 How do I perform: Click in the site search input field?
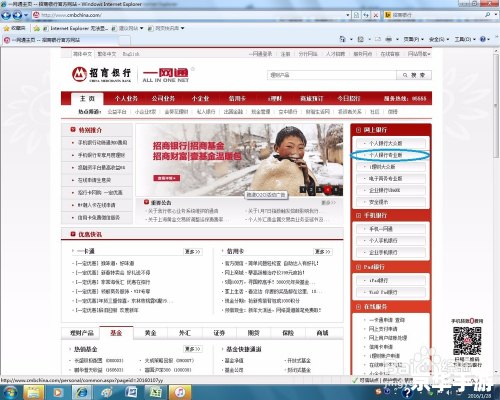point(332,75)
